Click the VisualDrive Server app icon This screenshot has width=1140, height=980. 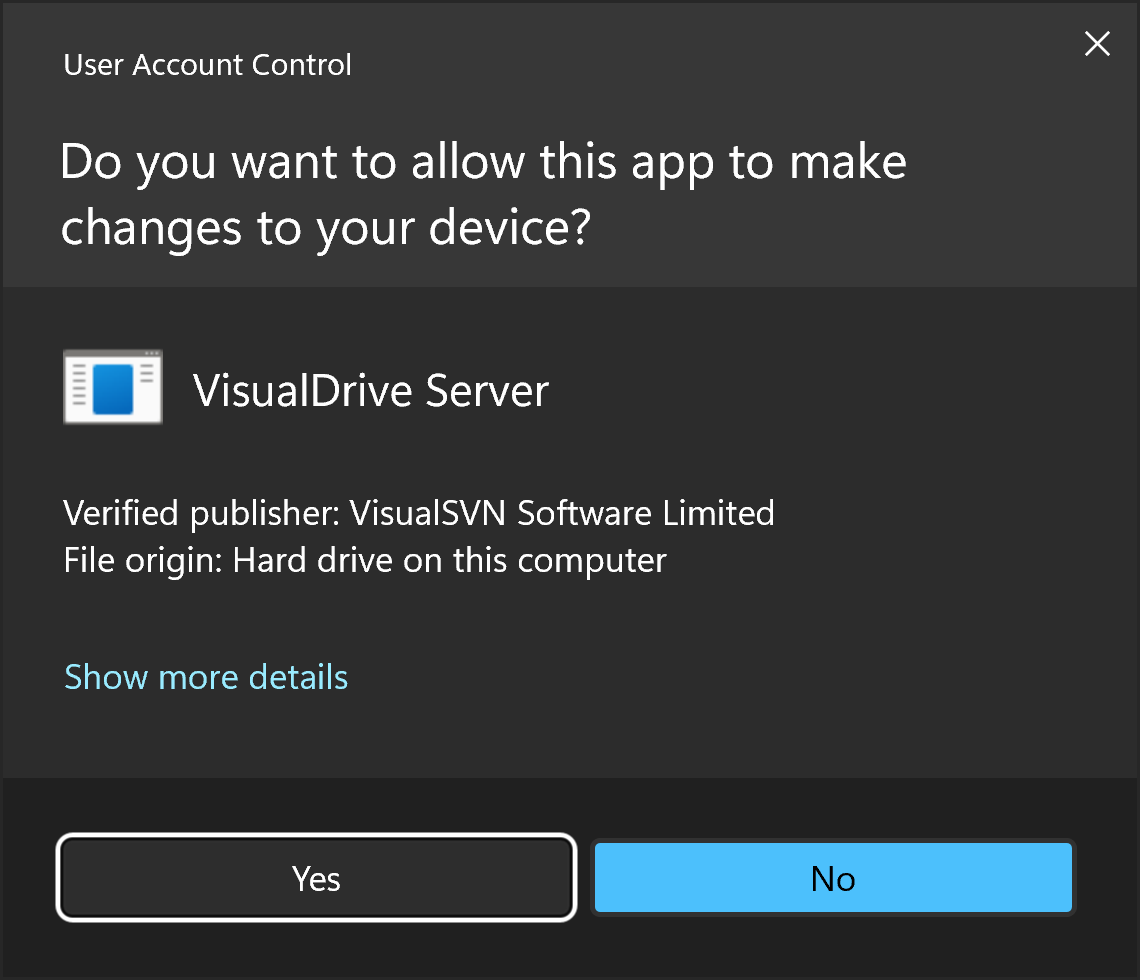click(112, 388)
